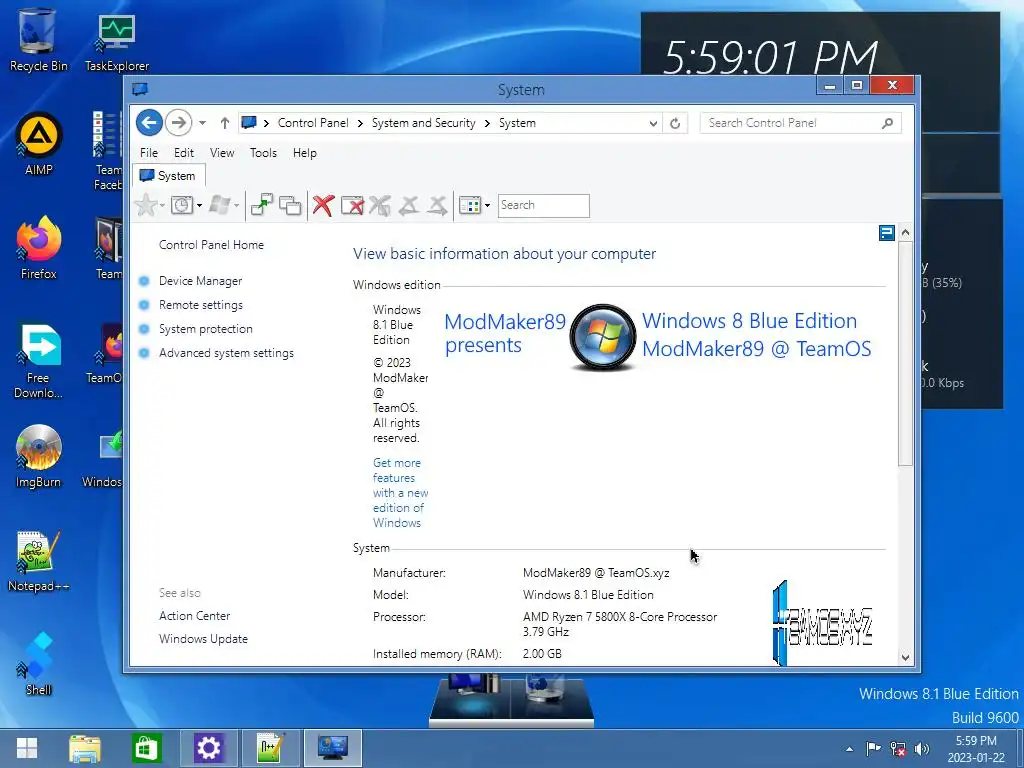Click the taskbar clock showing 5:59 PM
The image size is (1024, 768).
(x=976, y=749)
